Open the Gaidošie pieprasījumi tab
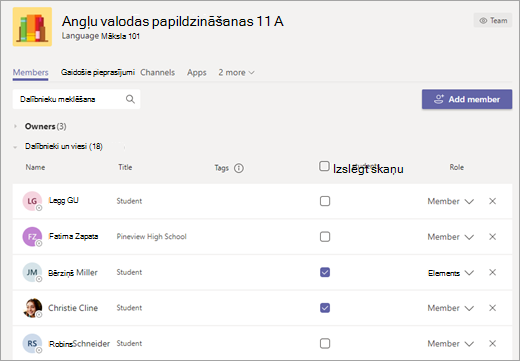Viewport: 520px width, 361px height. [98, 72]
